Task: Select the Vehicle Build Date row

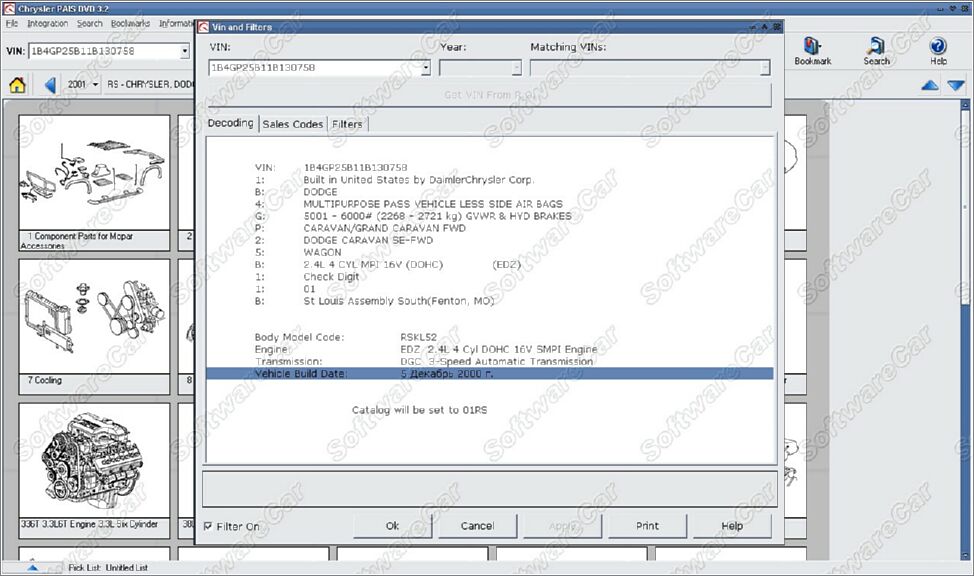Action: (x=489, y=374)
